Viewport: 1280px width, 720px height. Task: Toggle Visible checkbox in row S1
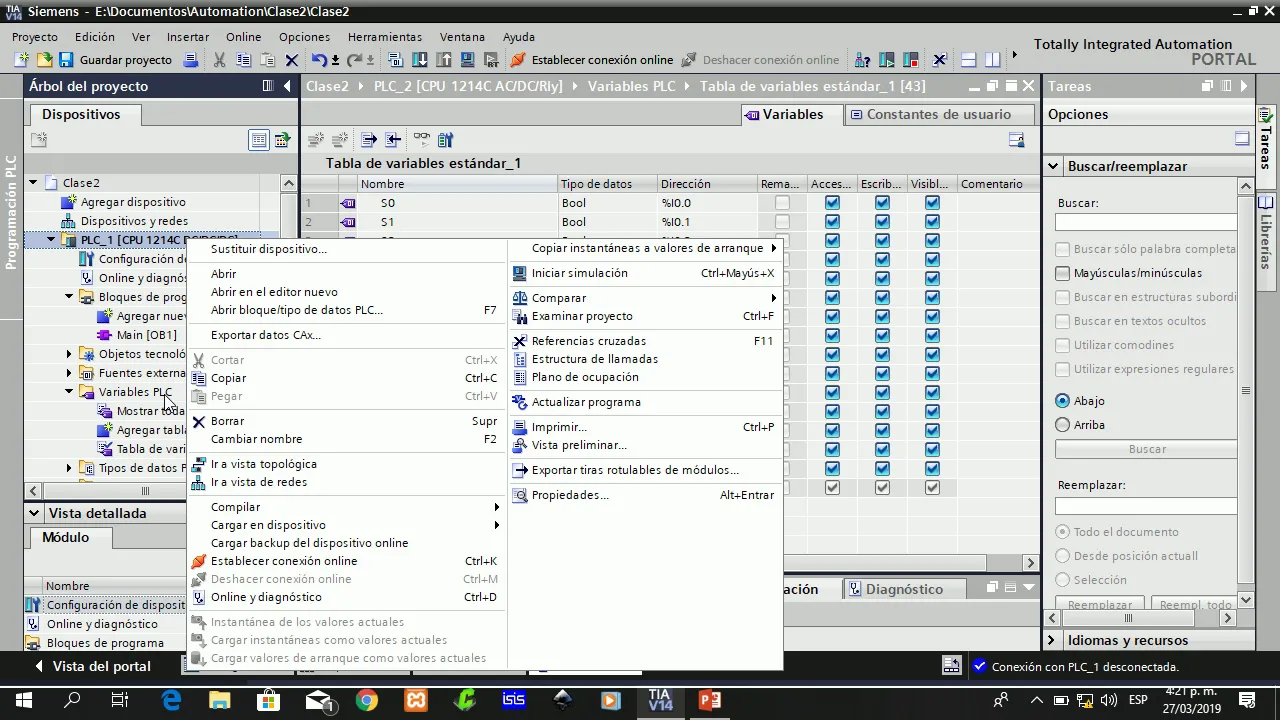[x=932, y=222]
